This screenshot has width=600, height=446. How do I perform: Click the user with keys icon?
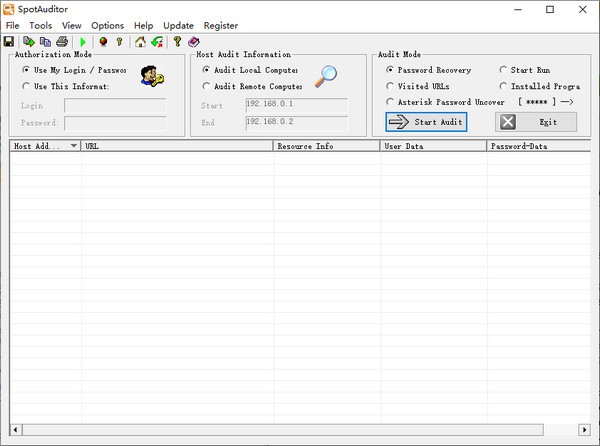[152, 76]
